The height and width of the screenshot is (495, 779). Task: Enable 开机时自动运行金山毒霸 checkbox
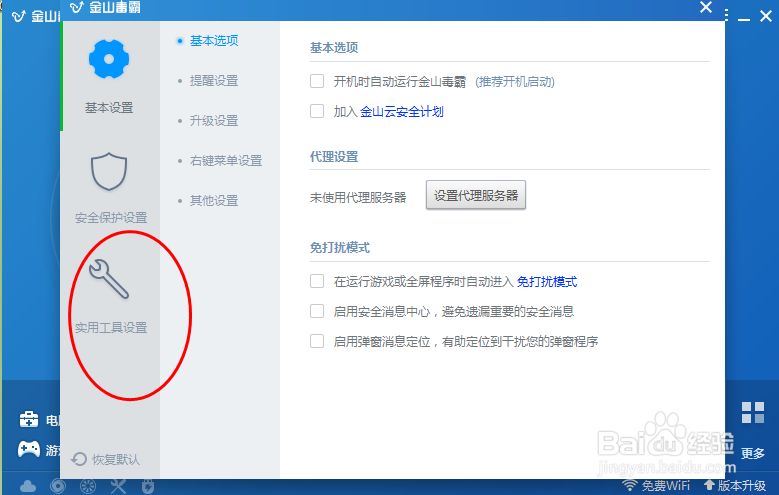(x=317, y=81)
